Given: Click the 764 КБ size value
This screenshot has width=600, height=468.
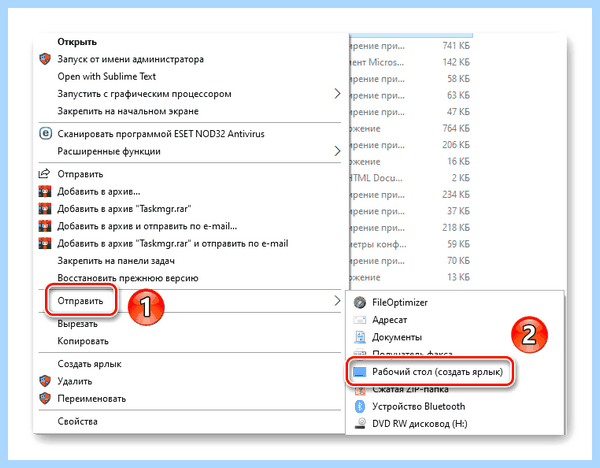Looking at the screenshot, I should tap(456, 128).
